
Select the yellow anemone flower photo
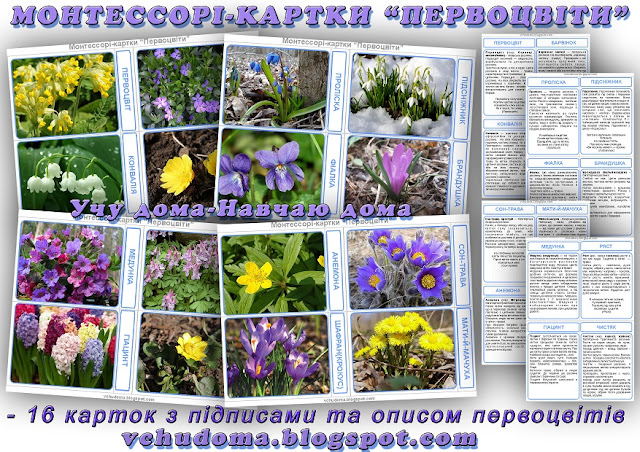click(273, 274)
